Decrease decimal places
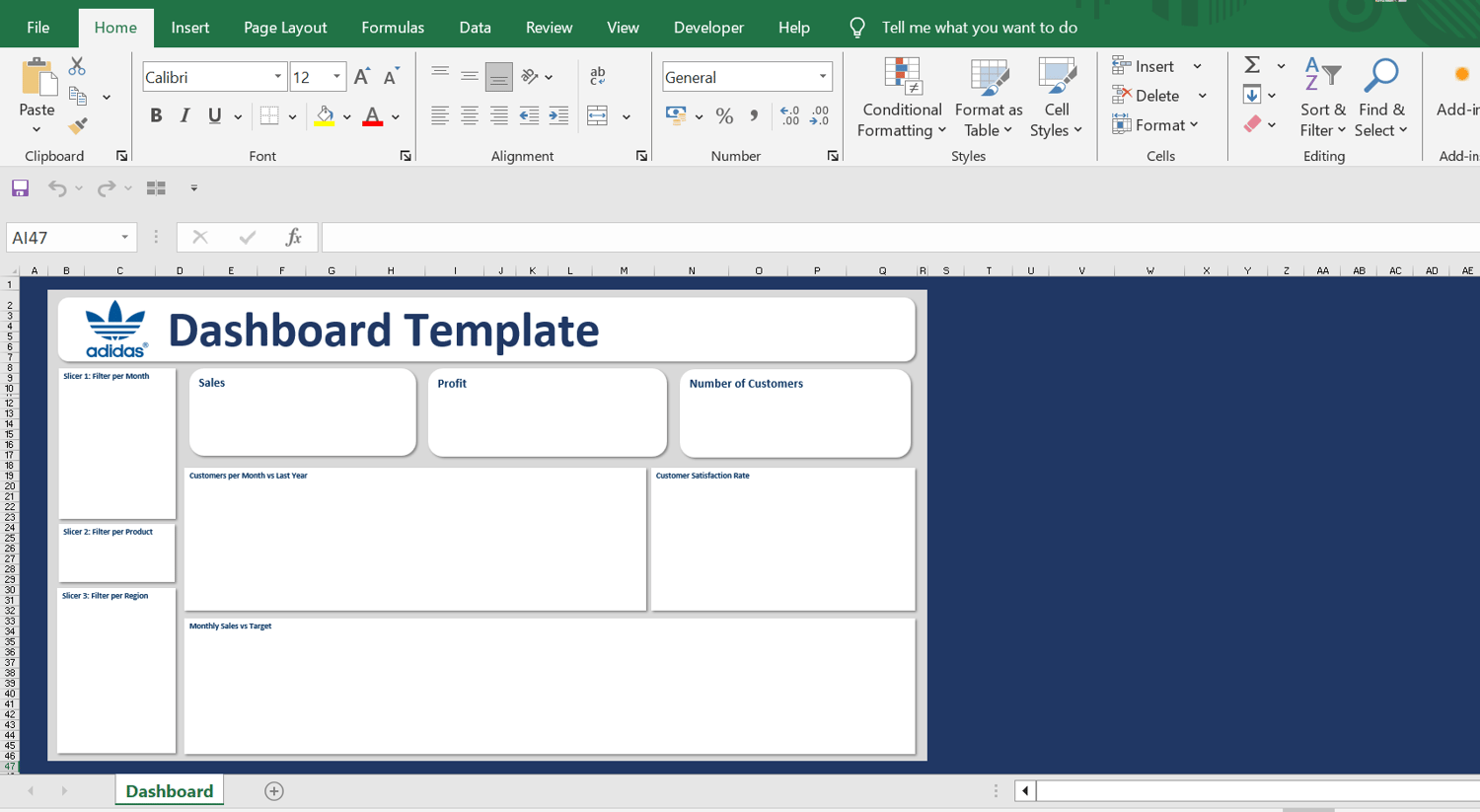 [820, 116]
